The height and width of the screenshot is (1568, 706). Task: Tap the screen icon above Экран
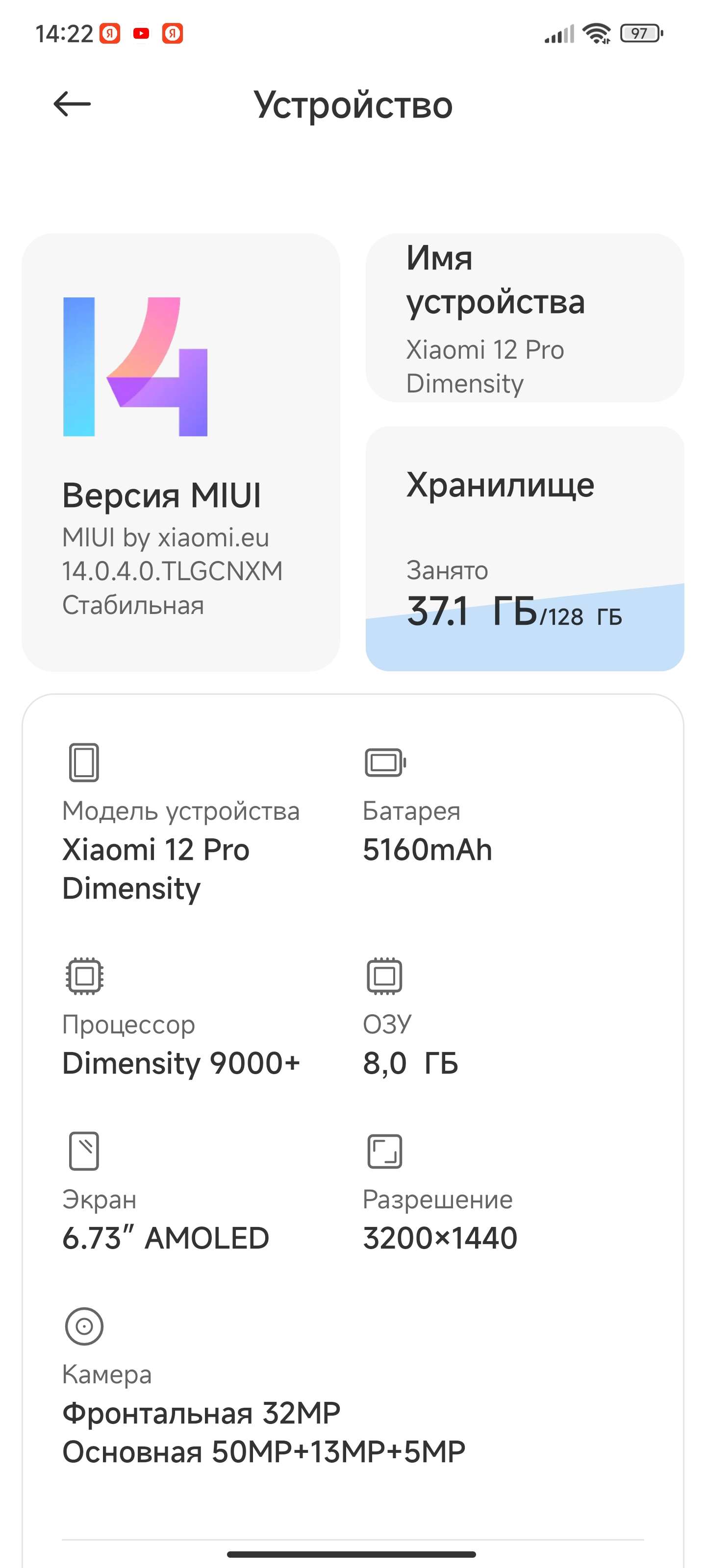pyautogui.click(x=83, y=1151)
